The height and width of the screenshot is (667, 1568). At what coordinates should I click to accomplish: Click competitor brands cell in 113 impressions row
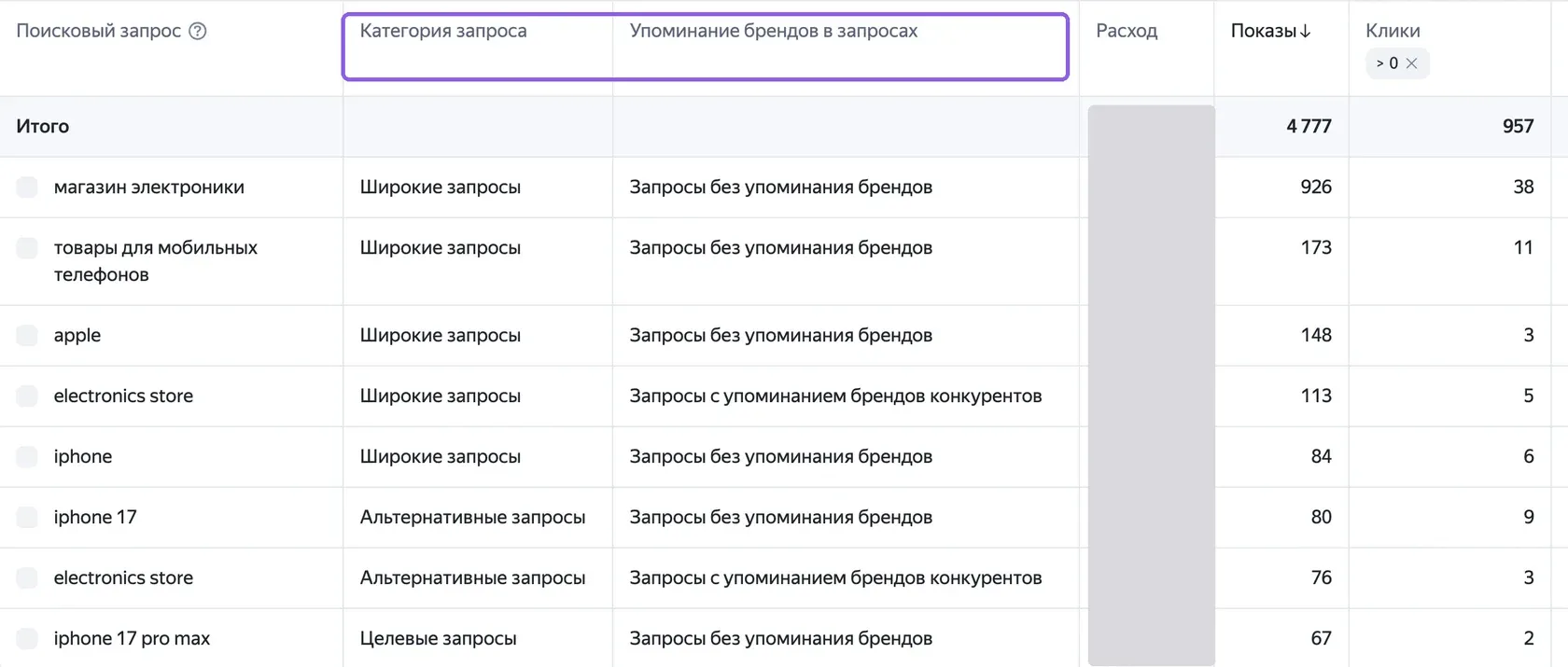[x=835, y=396]
